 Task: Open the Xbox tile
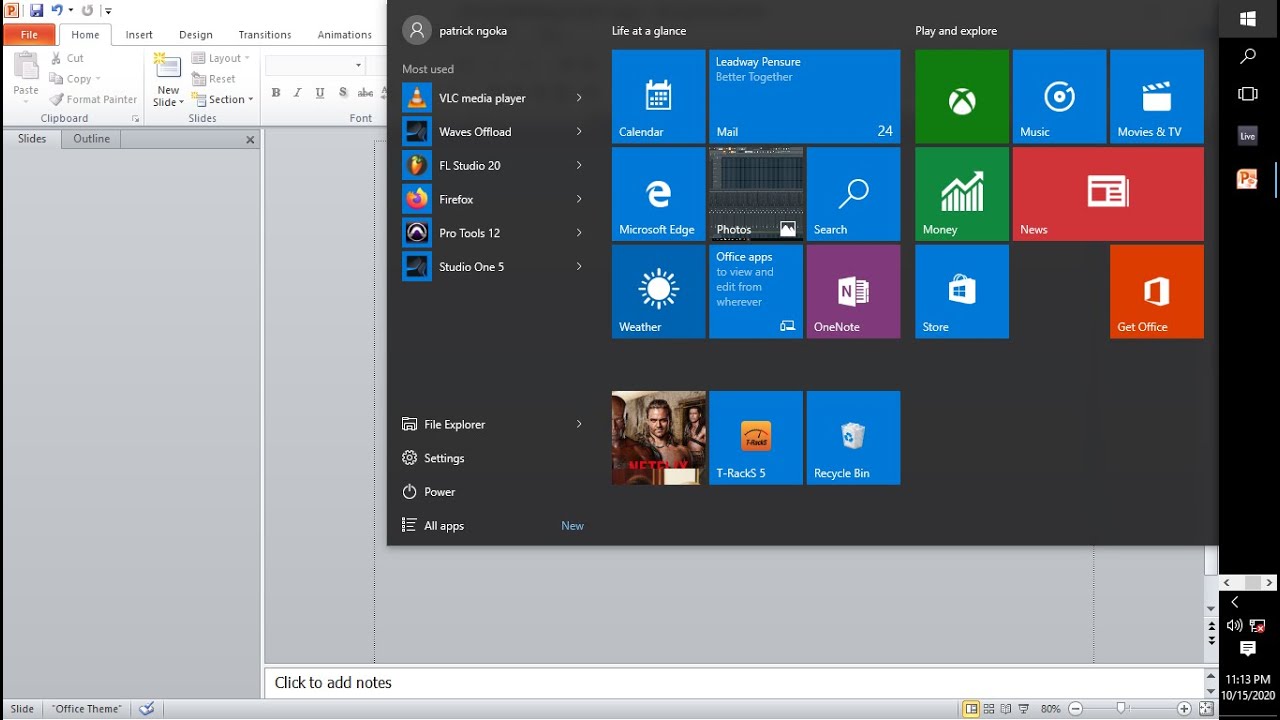(x=962, y=97)
